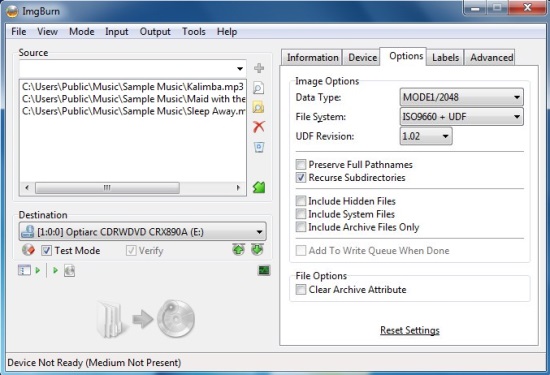Open the log window icon

264,270
